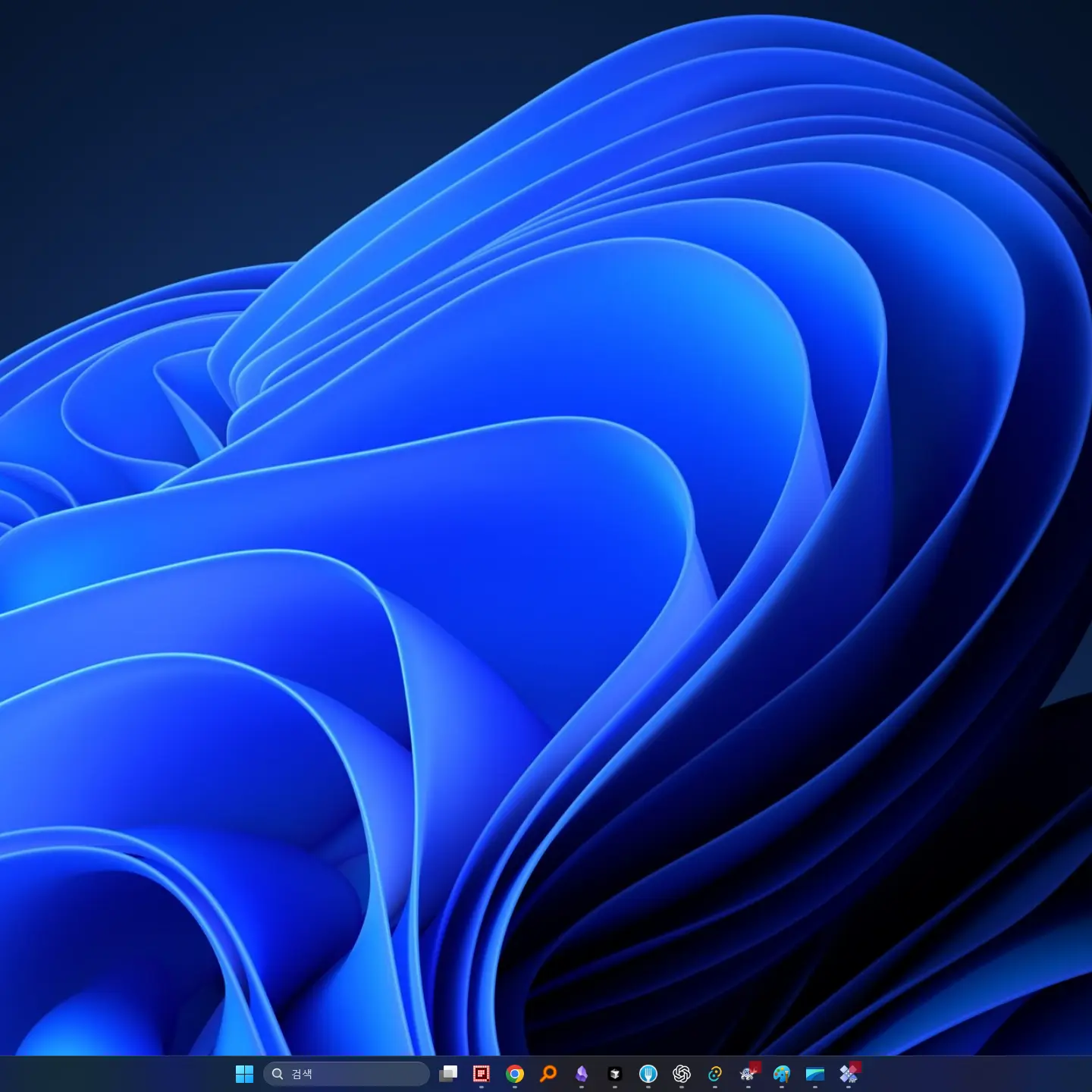Click empty taskbar space left of Start
Image resolution: width=1092 pixels, height=1092 pixels.
(x=114, y=1074)
